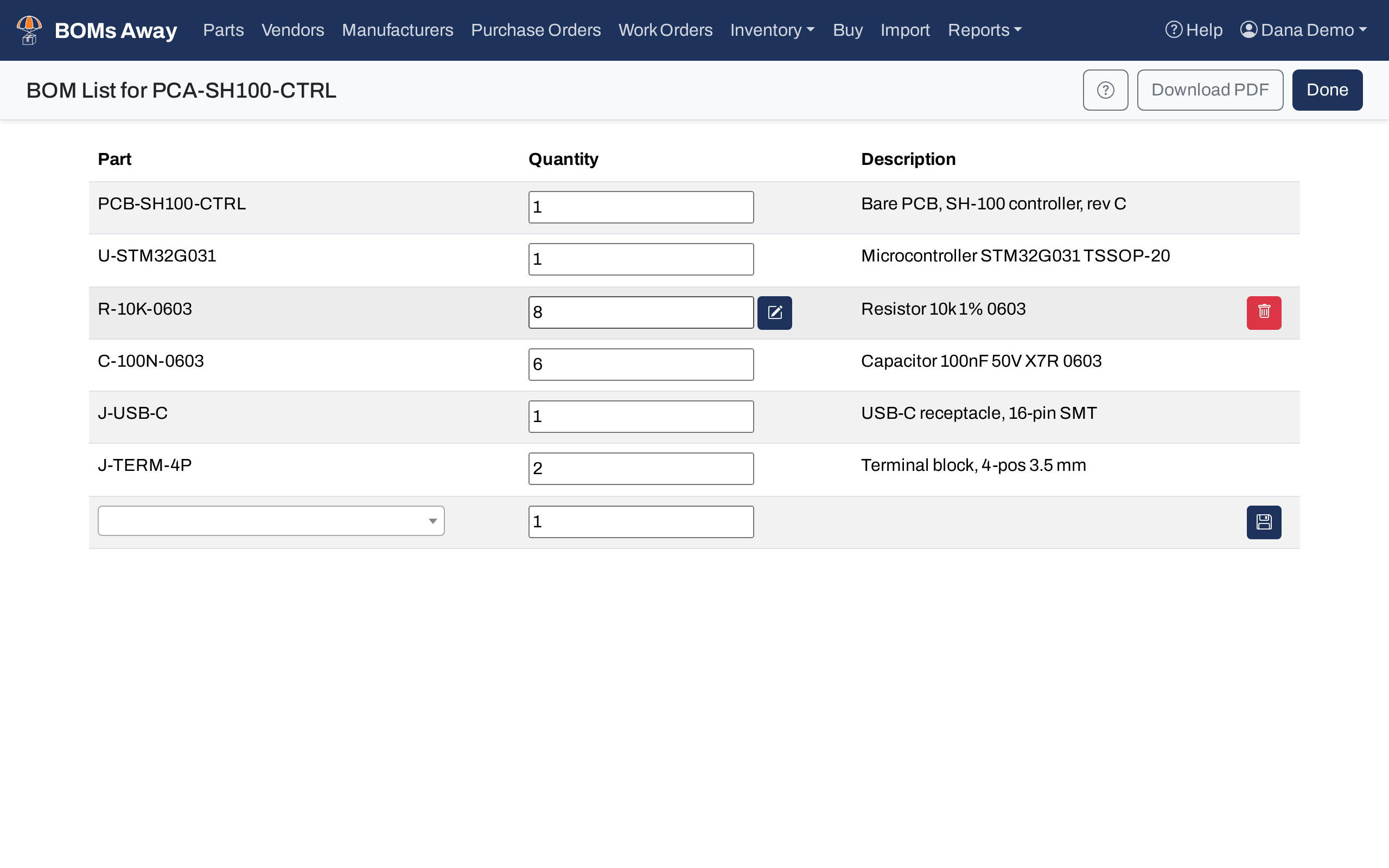The image size is (1389, 868).
Task: Click part name J-USB-C
Action: pos(132,413)
